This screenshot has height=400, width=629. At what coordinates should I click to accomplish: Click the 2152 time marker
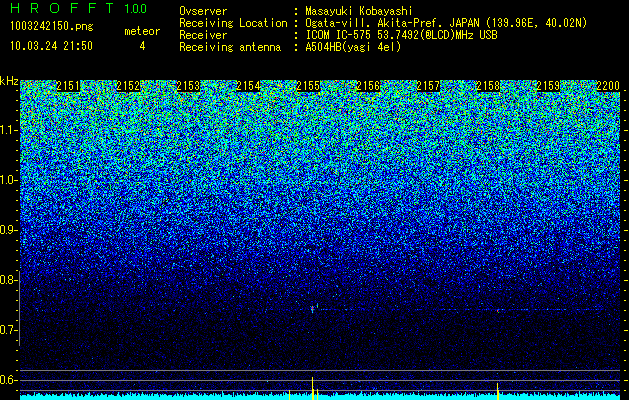coord(128,86)
